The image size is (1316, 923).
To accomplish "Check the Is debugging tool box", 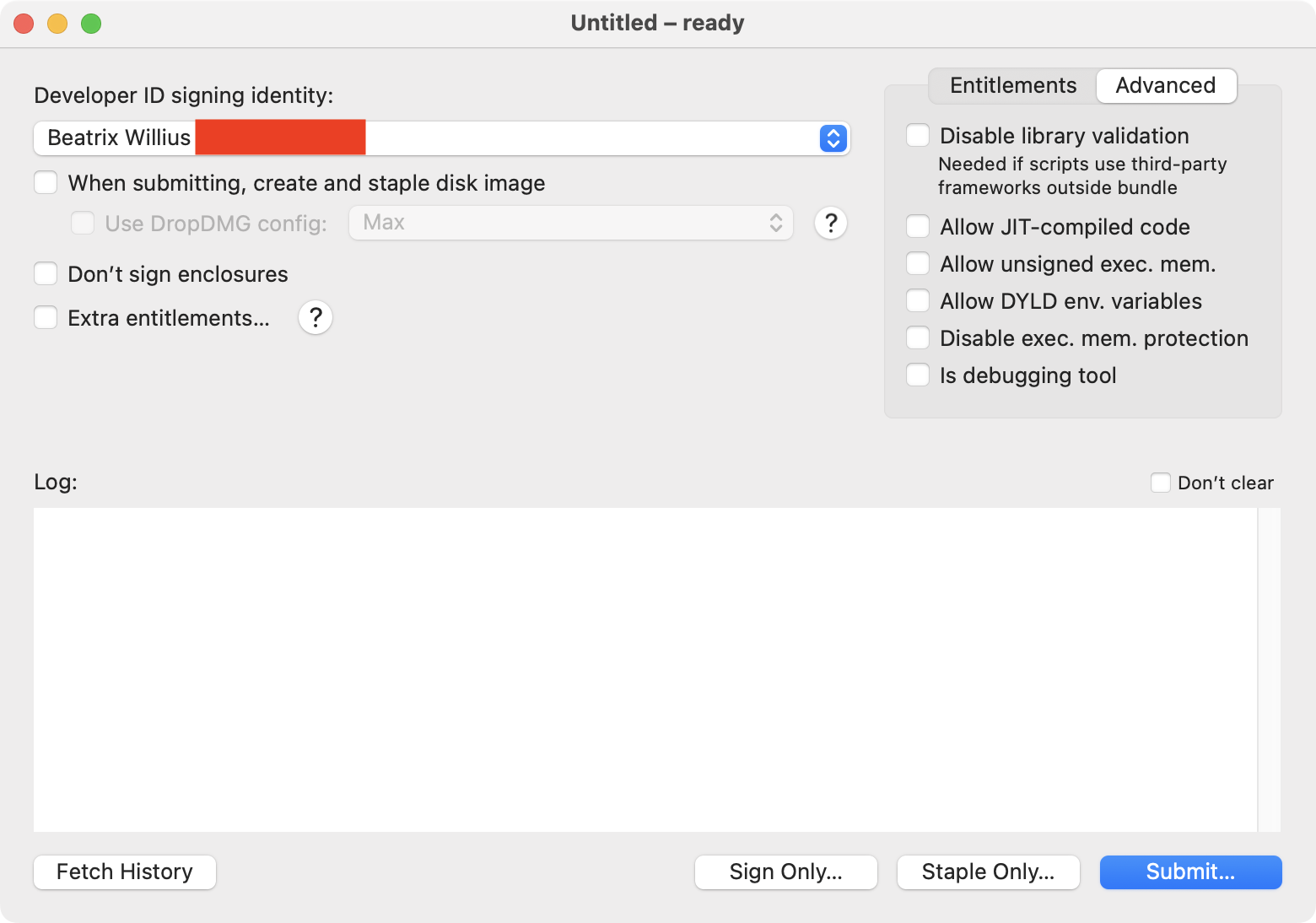I will 918,375.
